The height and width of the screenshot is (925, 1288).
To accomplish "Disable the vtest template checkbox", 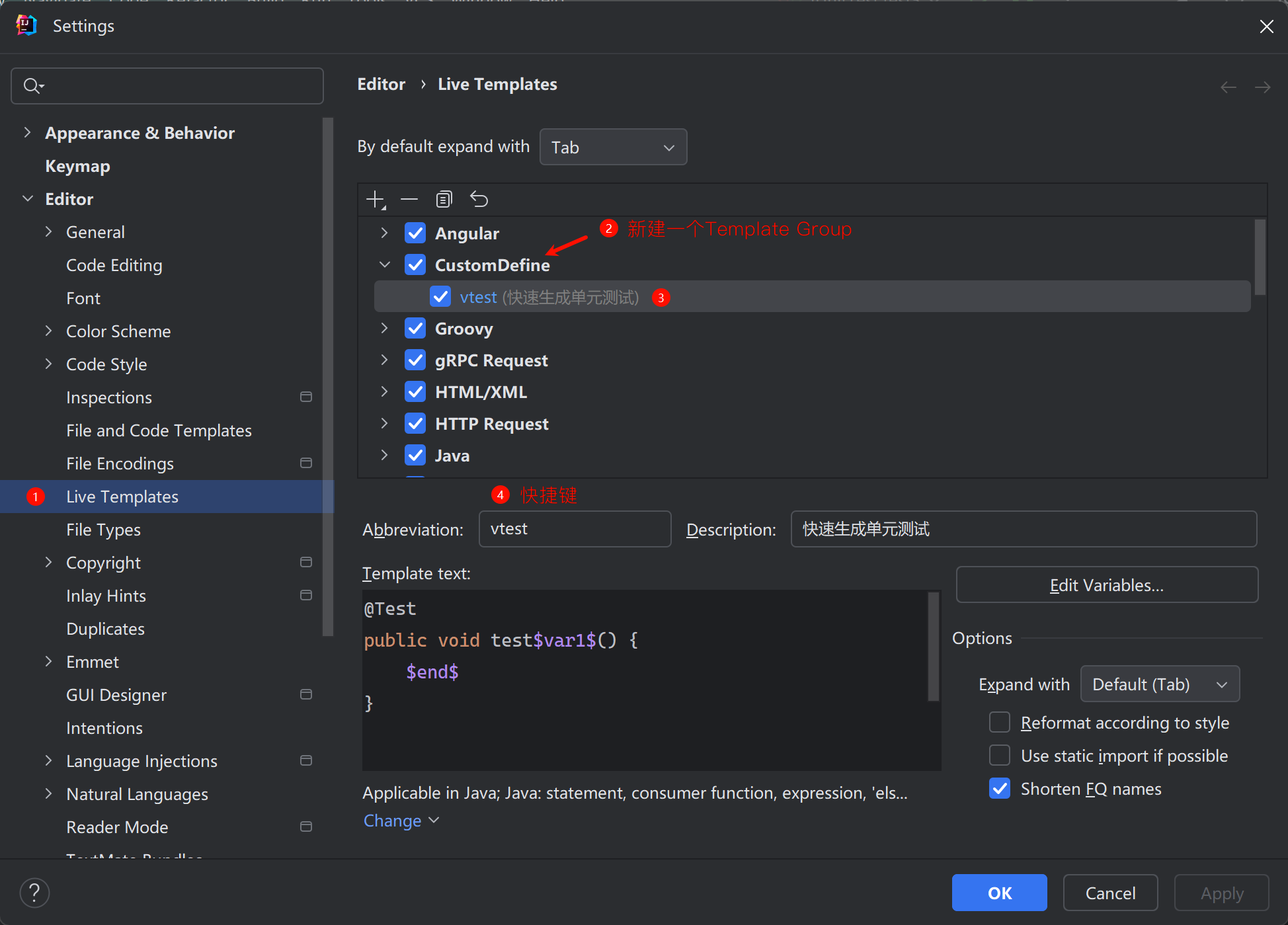I will click(440, 296).
